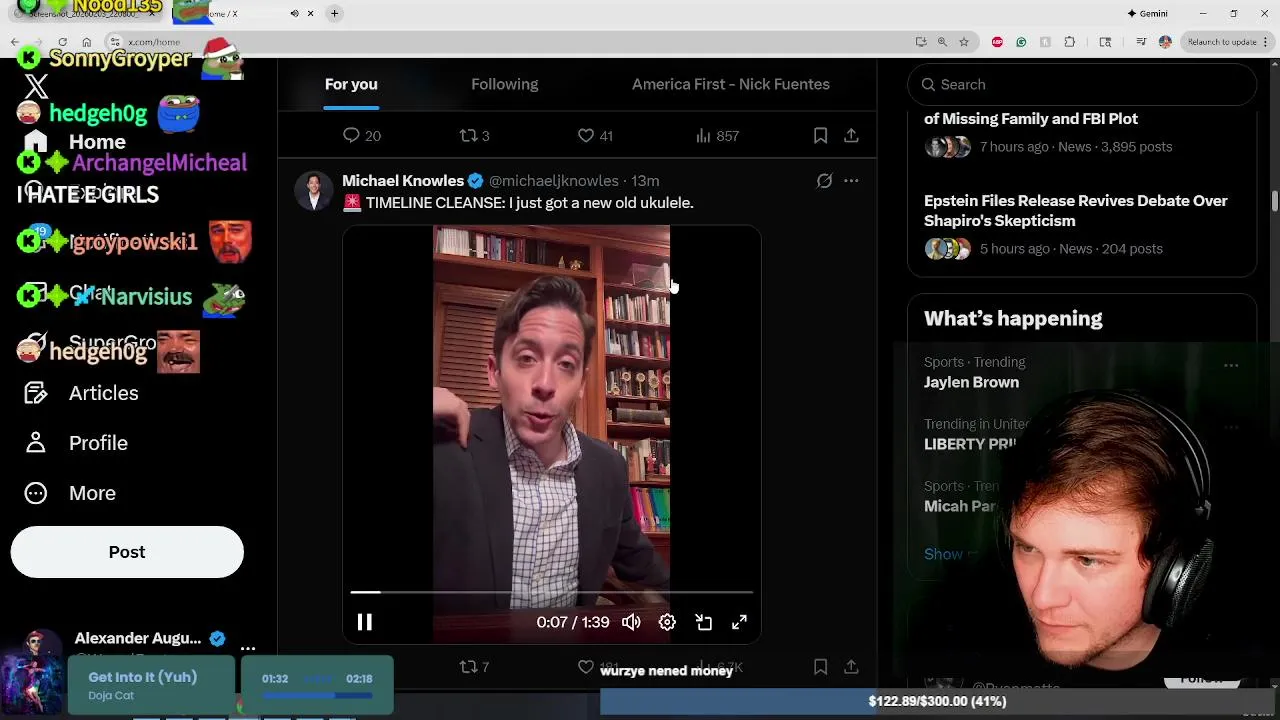Click the Post button
Image resolution: width=1280 pixels, height=720 pixels.
127,552
